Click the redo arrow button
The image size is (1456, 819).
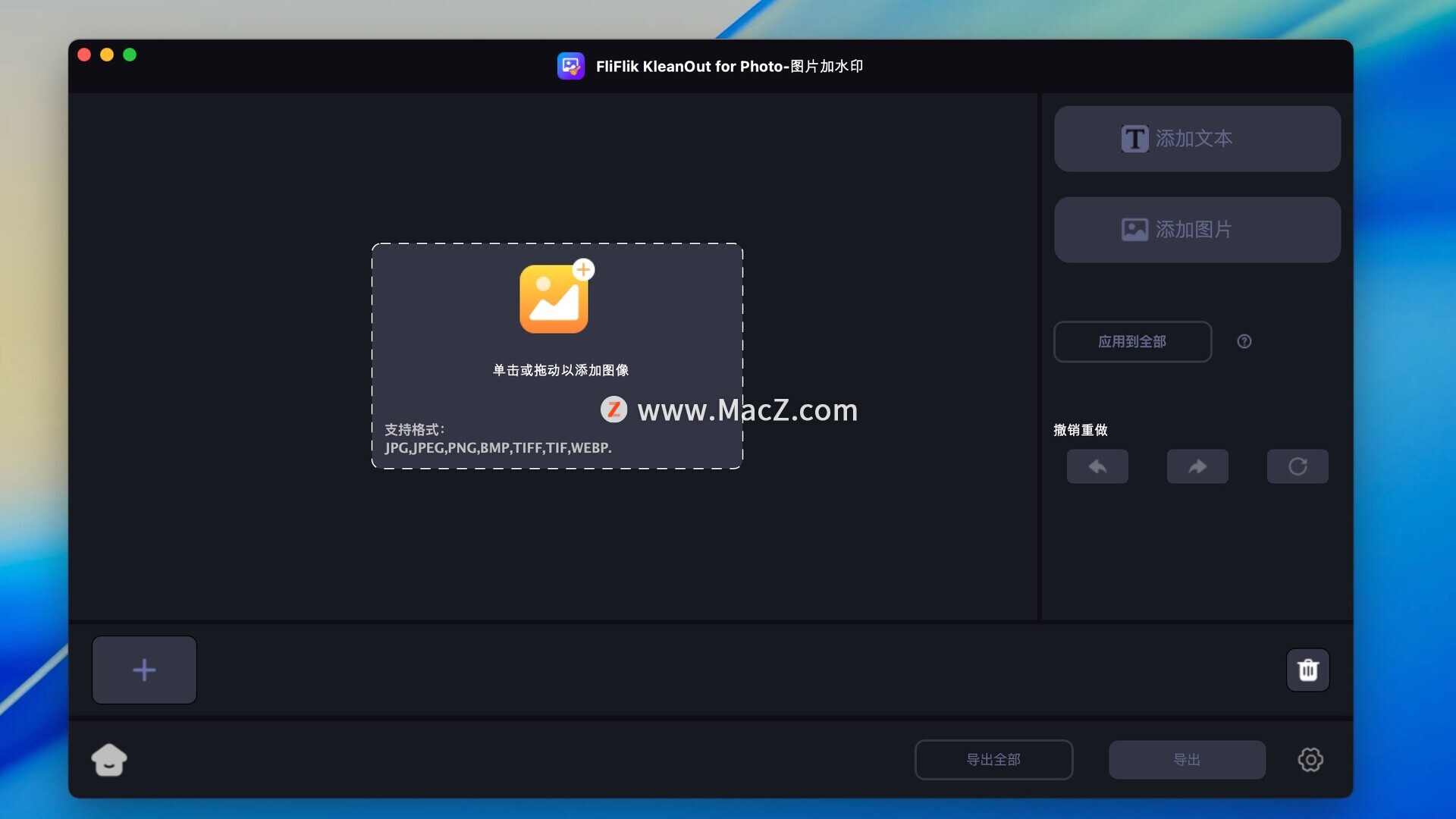click(x=1197, y=466)
